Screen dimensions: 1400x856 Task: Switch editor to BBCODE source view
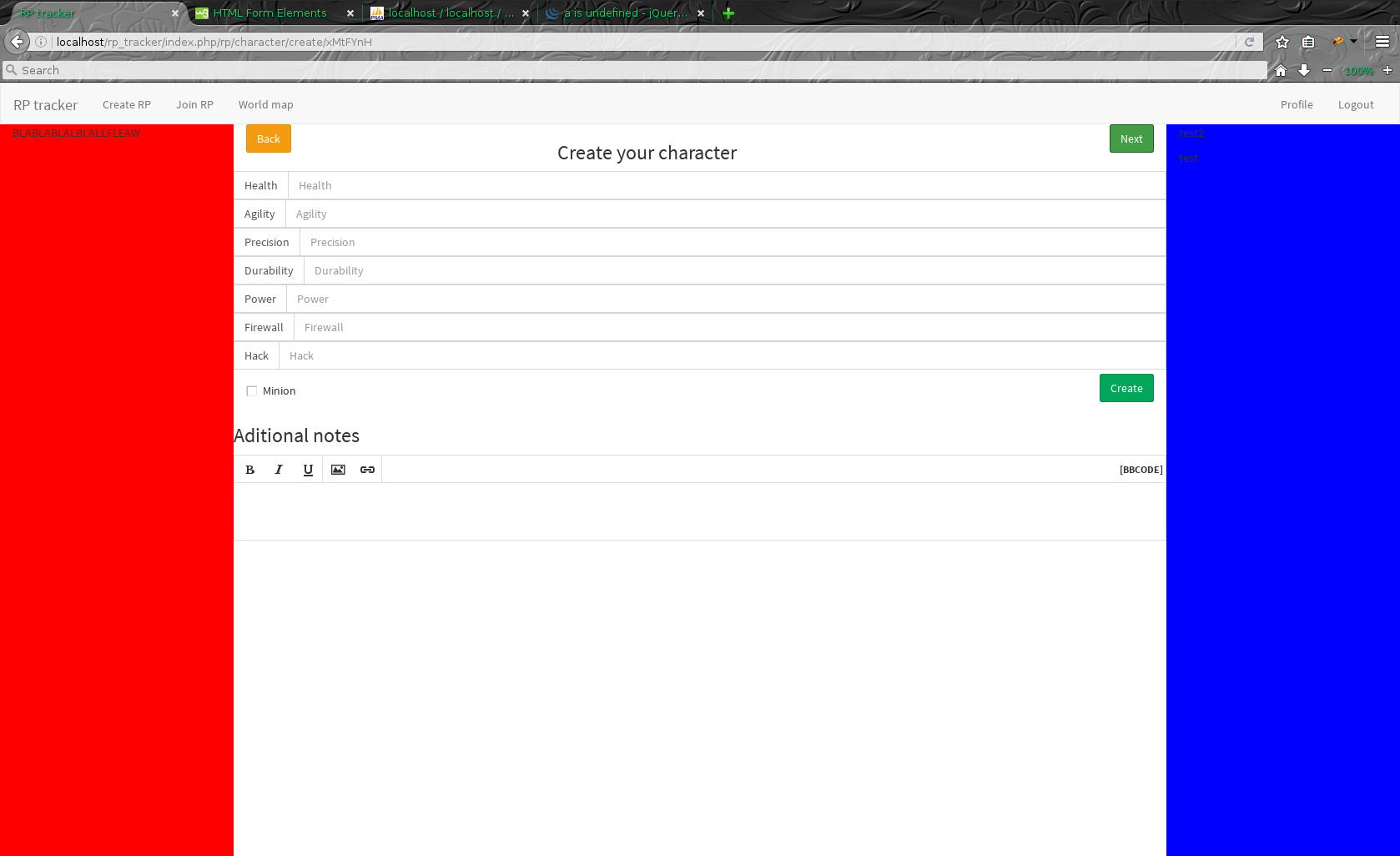coord(1141,470)
